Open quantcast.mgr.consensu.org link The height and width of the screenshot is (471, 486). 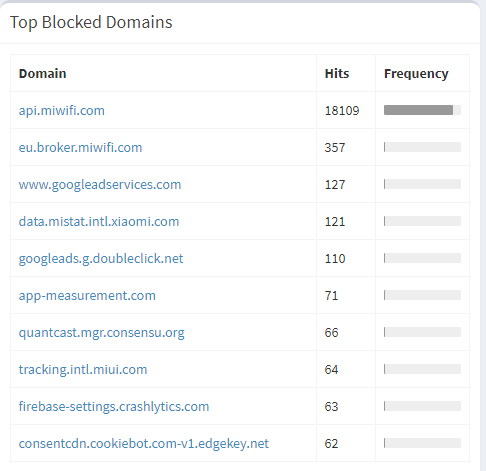(101, 332)
